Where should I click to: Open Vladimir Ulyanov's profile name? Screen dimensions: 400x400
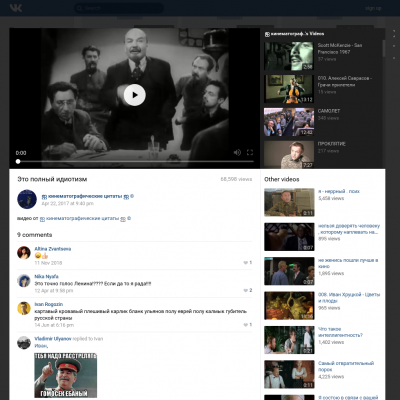click(x=53, y=339)
